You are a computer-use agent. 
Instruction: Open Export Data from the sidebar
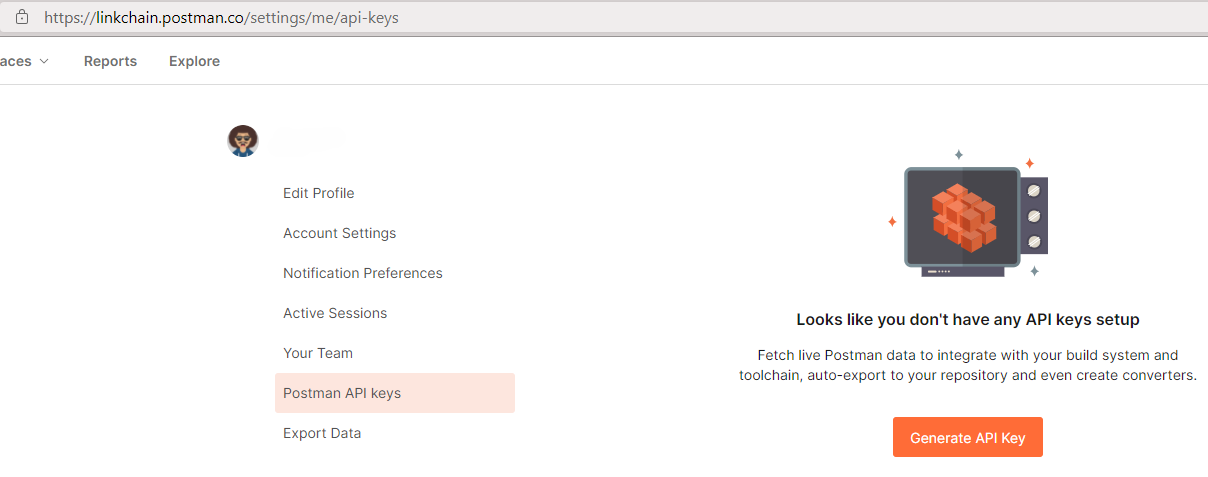point(322,433)
